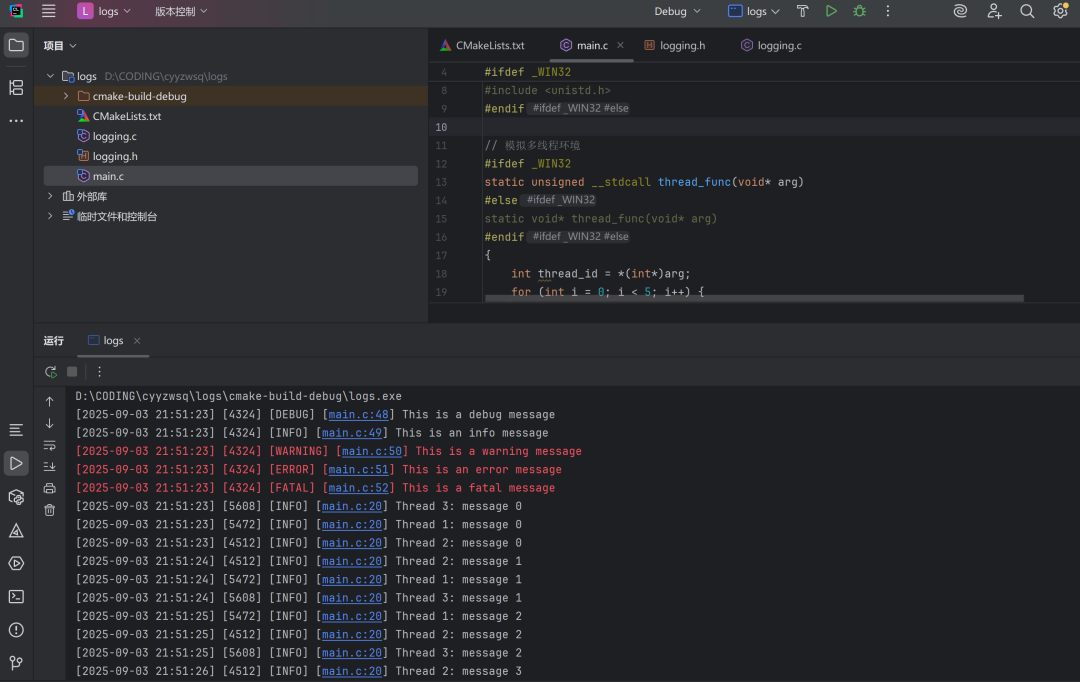The width and height of the screenshot is (1080, 682).
Task: Switch to the logging.h editor tab
Action: coord(674,45)
